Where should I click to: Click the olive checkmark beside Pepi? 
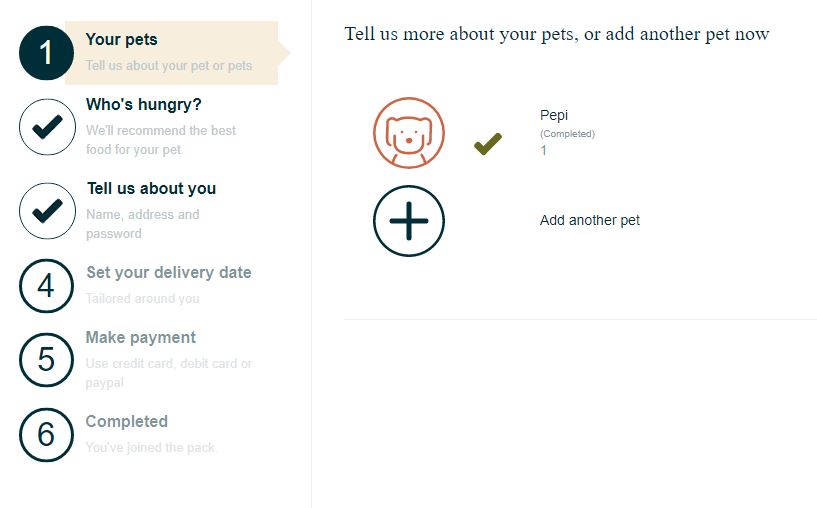click(488, 144)
